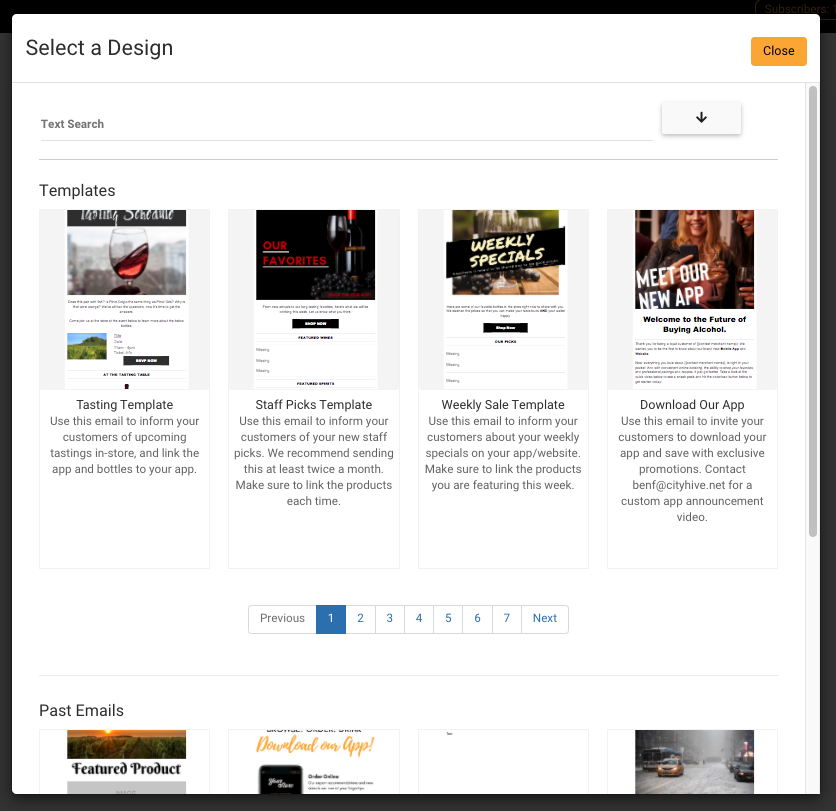The image size is (836, 811).
Task: Open the Download our App past email
Action: point(315,762)
